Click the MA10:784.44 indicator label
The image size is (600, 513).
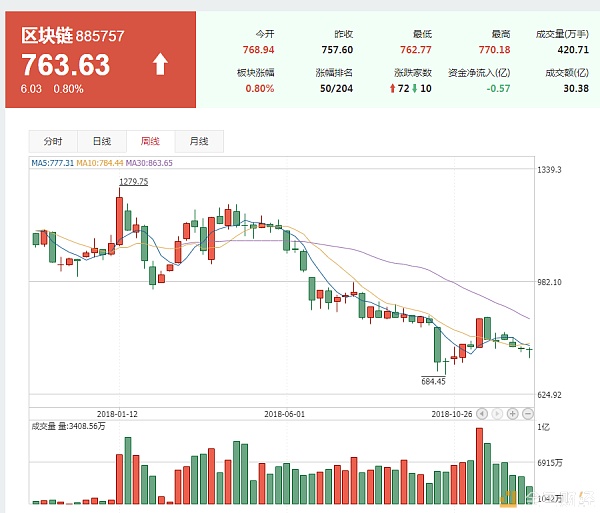[x=100, y=163]
